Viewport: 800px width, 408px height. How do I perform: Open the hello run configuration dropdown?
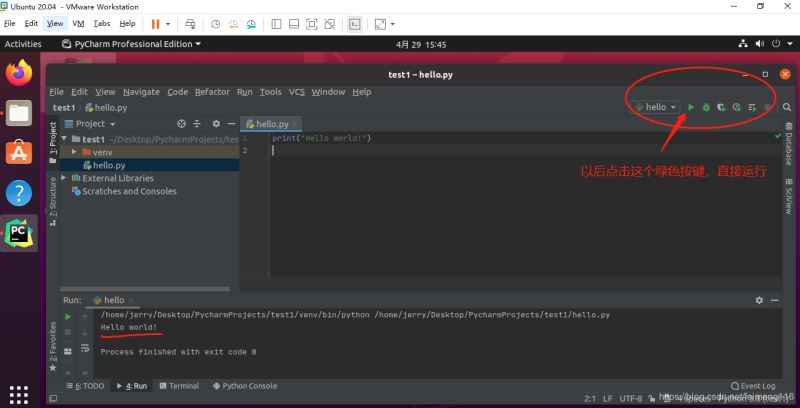pos(656,107)
